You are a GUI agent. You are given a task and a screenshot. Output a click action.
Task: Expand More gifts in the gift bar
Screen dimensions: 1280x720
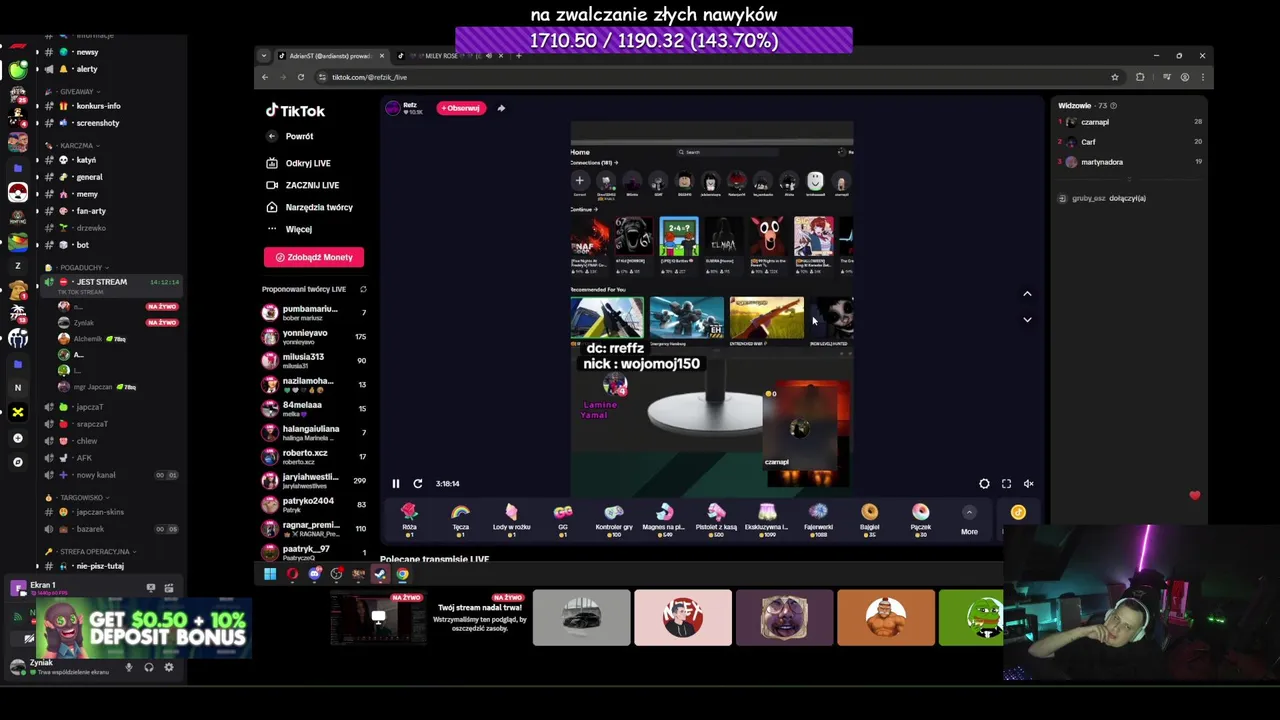click(x=969, y=519)
